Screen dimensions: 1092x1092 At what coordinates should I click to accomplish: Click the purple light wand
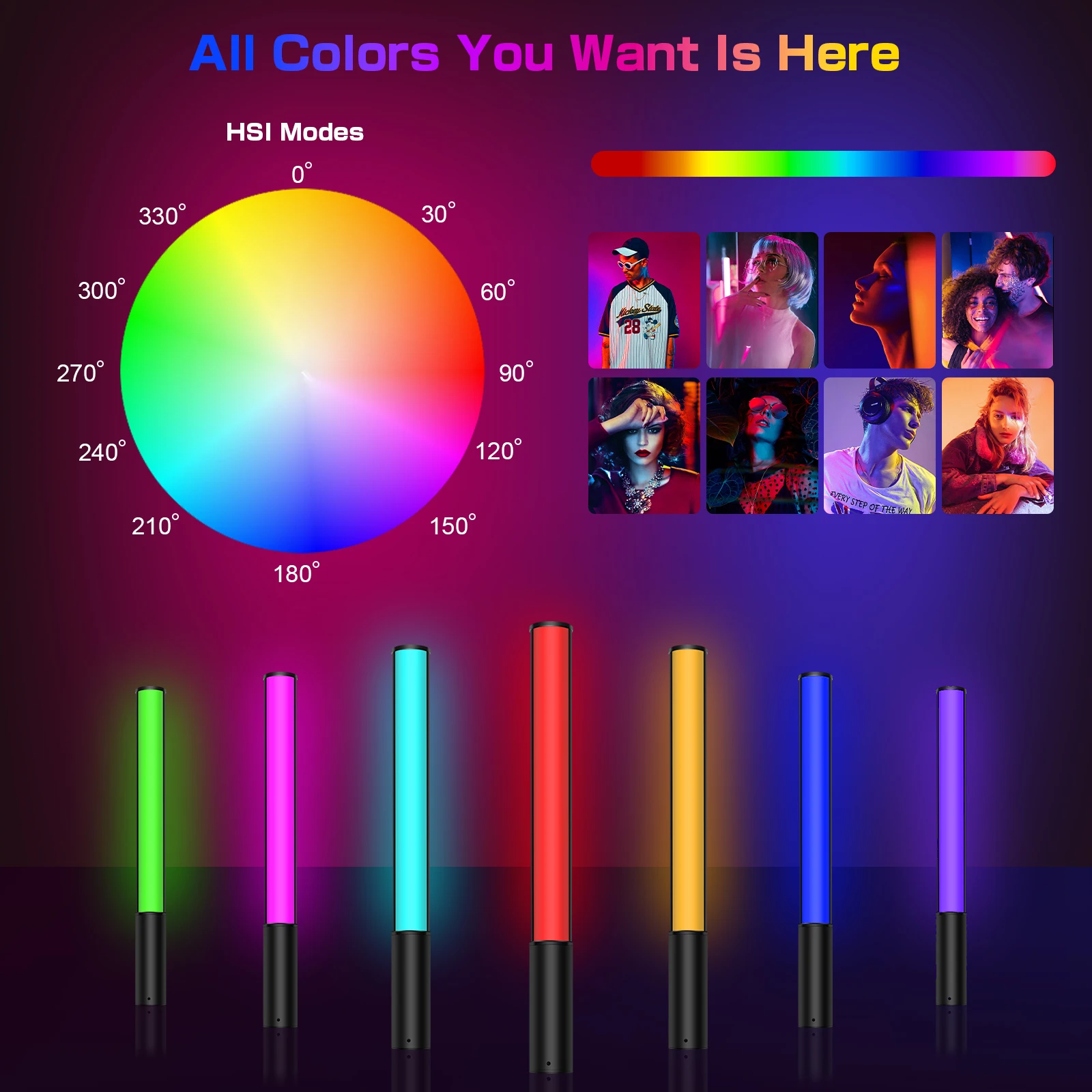(x=951, y=846)
